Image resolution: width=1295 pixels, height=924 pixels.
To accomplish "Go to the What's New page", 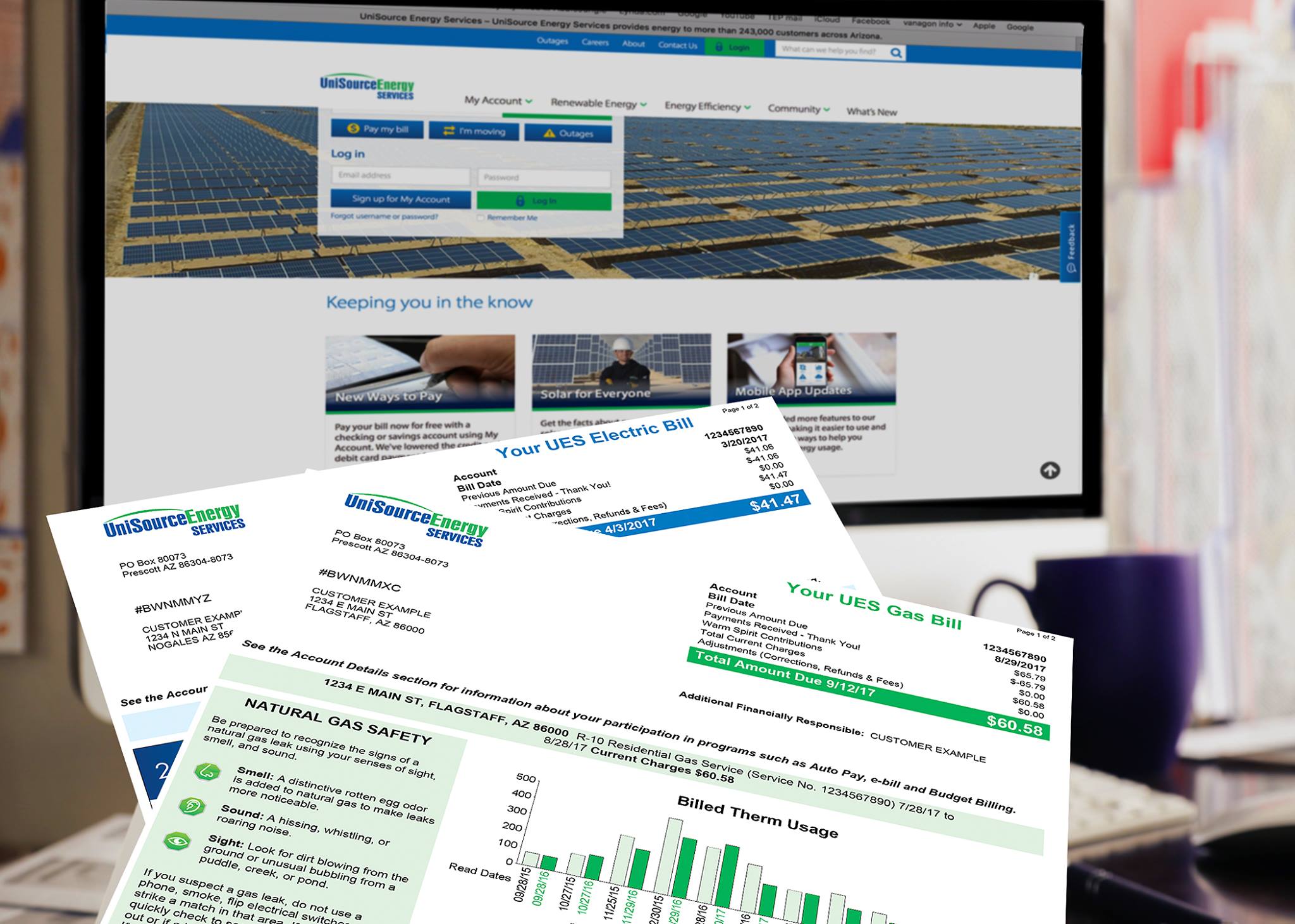I will [871, 112].
